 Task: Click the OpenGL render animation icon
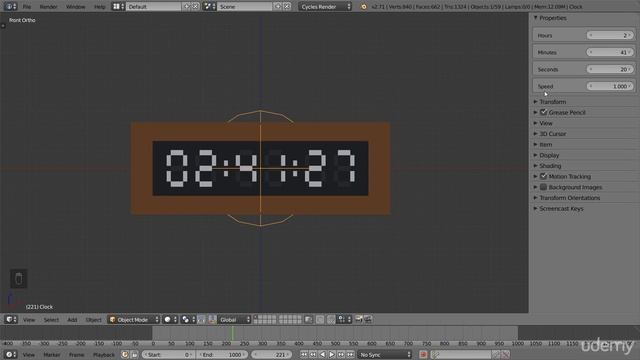[x=368, y=320]
